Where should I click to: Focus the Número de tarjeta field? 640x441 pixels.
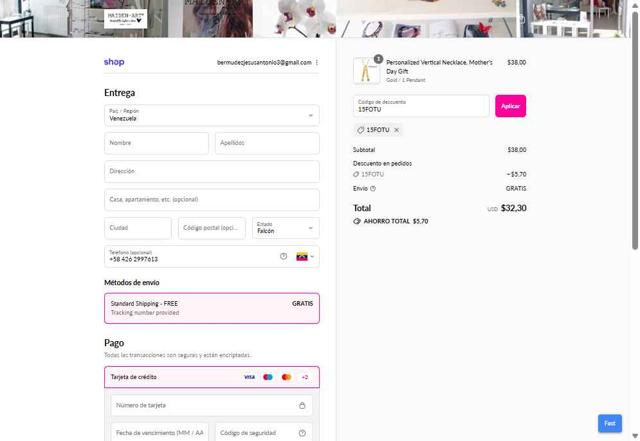click(212, 405)
